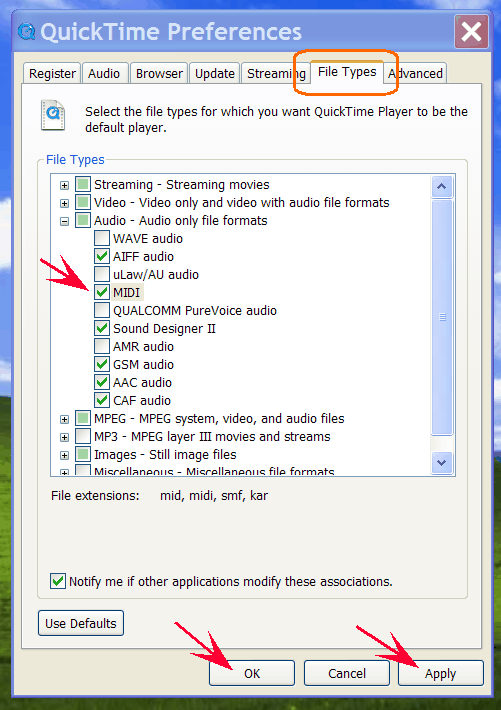Viewport: 501px width, 710px height.
Task: Expand the MPEG system files category
Action: tap(64, 419)
